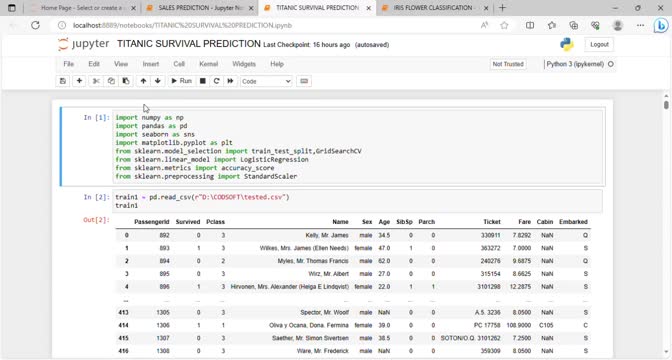
Task: Open the Cell menu
Action: point(179,64)
